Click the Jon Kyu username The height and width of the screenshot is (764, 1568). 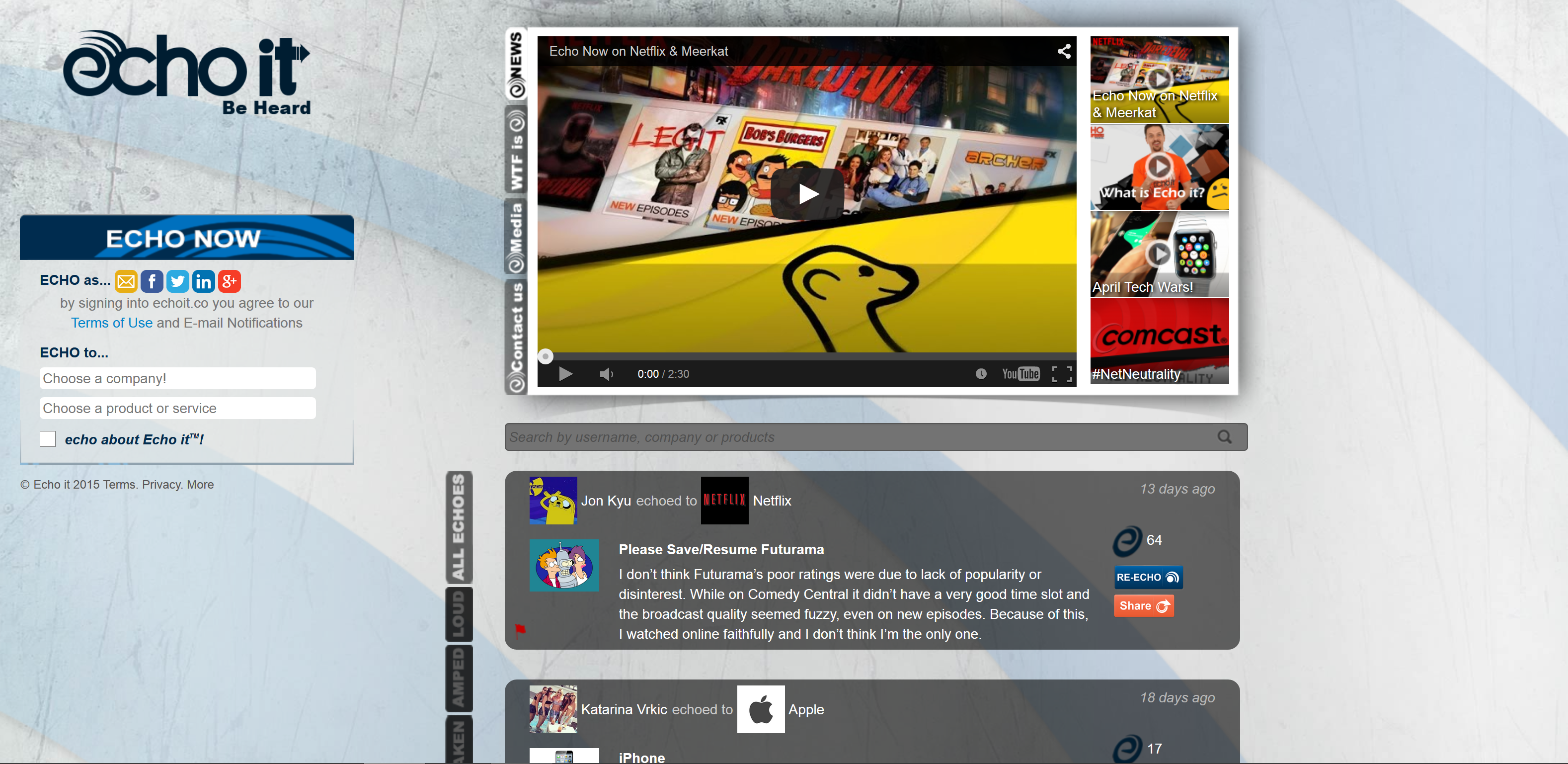tap(606, 501)
